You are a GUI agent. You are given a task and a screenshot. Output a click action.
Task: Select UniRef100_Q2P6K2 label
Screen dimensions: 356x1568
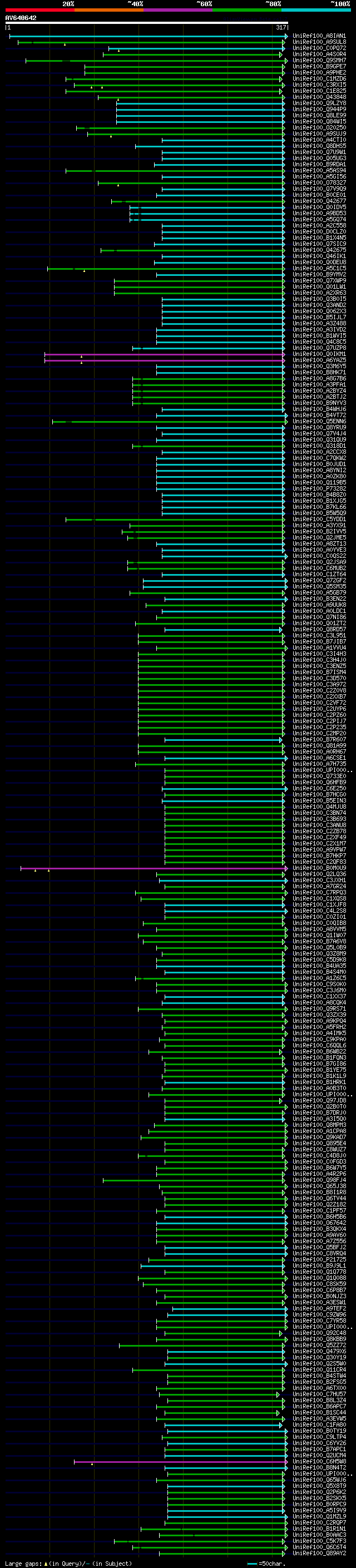coord(319,1492)
